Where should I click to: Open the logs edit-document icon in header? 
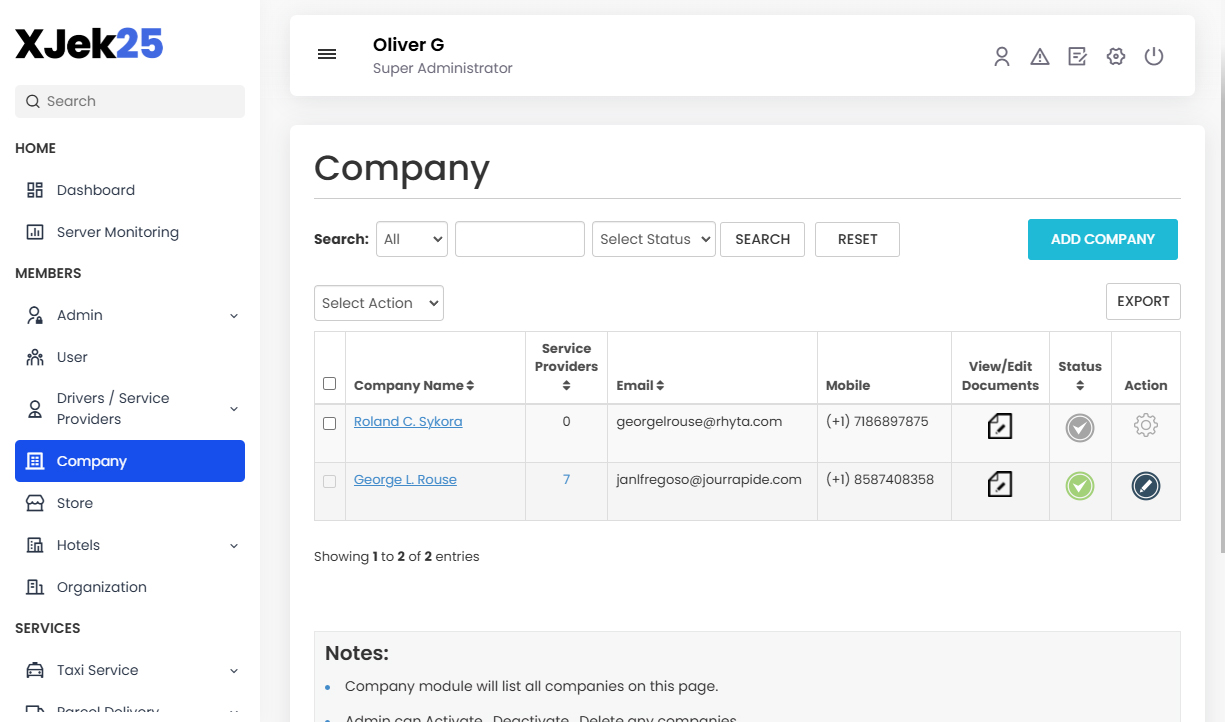click(1077, 56)
